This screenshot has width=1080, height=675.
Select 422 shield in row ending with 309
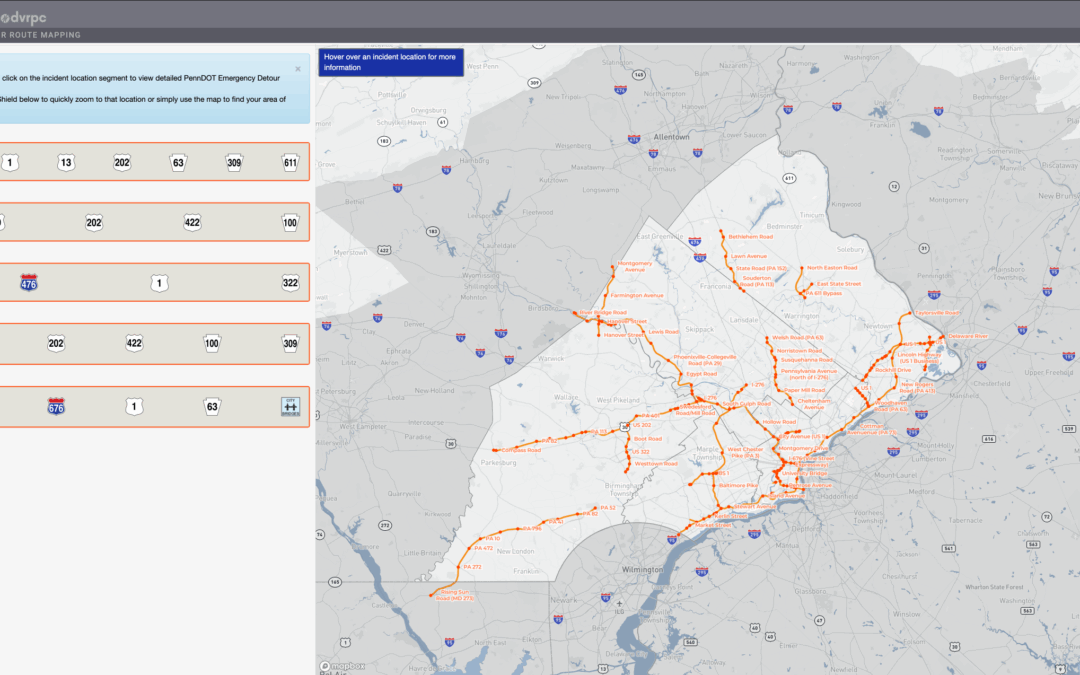pos(135,344)
